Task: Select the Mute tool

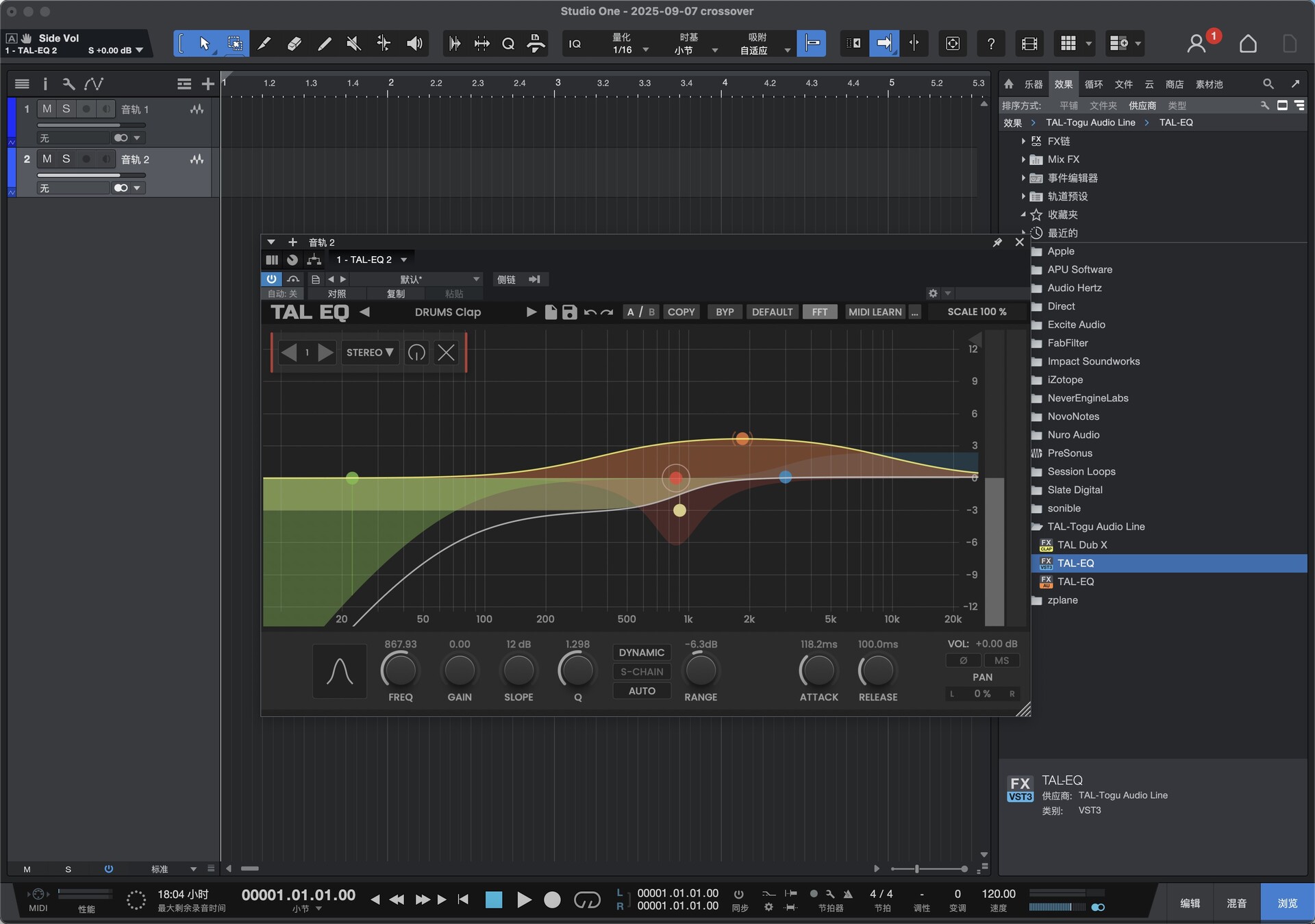Action: [354, 44]
